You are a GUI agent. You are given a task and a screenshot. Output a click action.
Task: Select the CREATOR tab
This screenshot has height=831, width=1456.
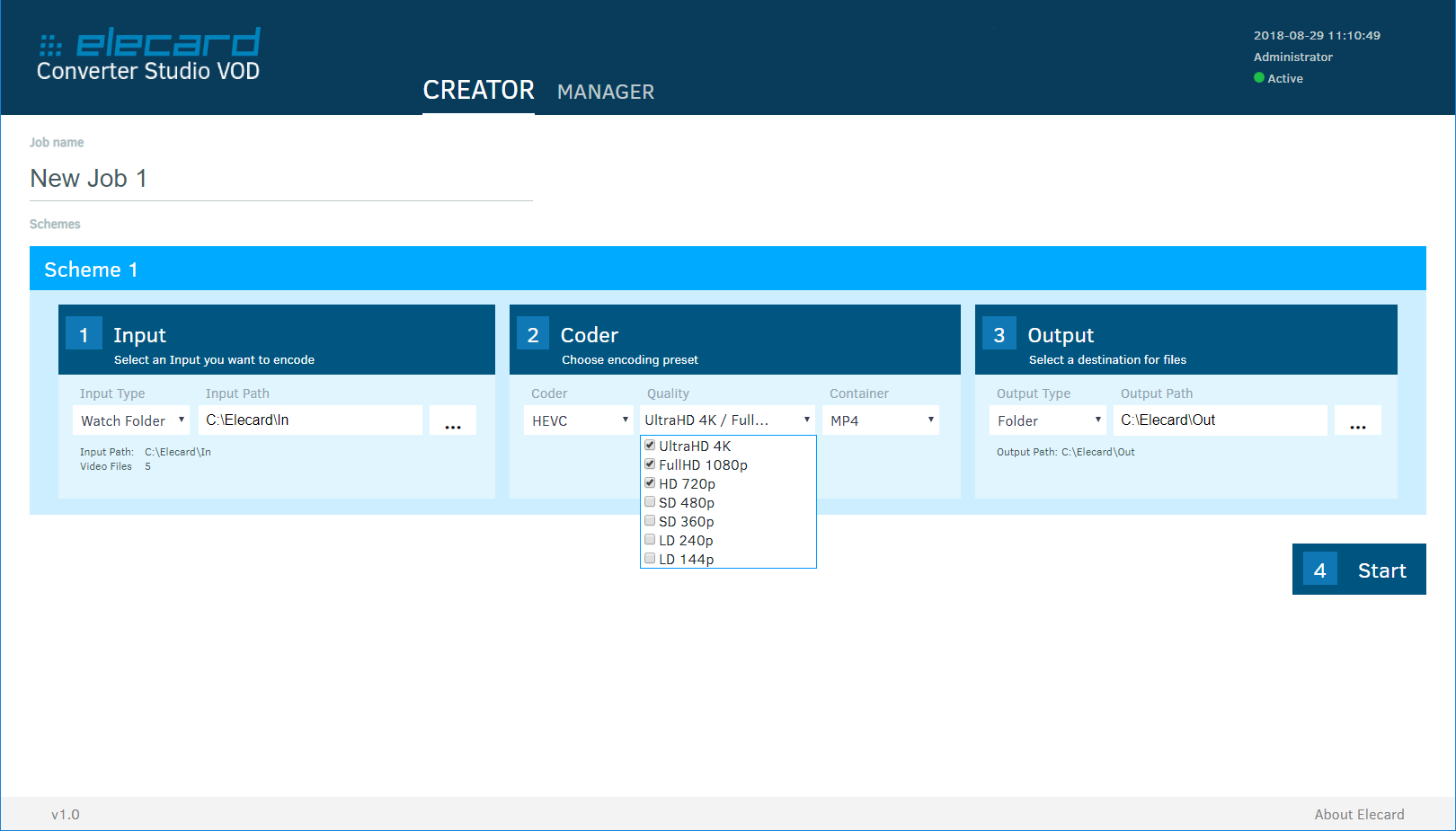(x=478, y=90)
